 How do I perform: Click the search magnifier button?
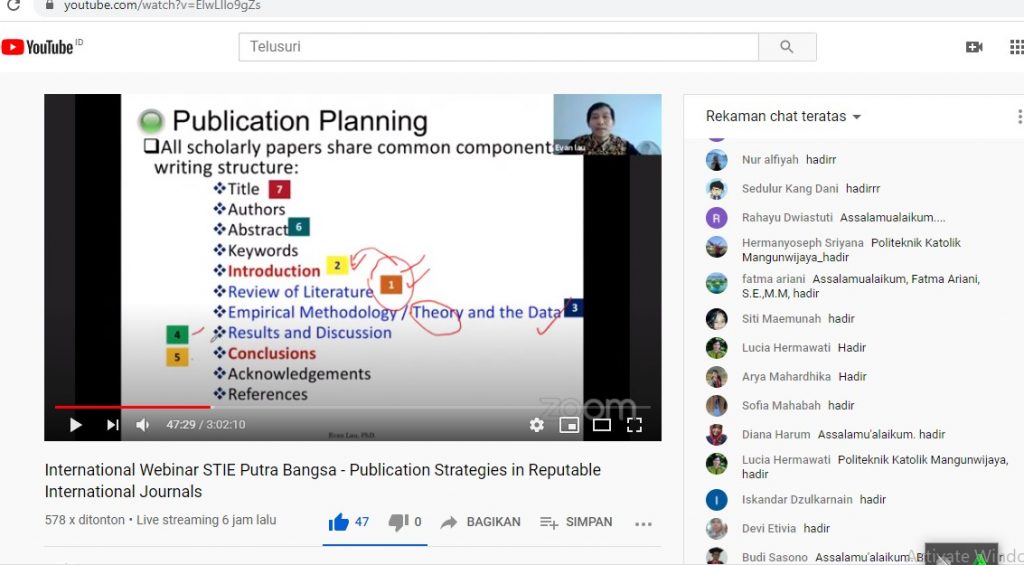[787, 47]
